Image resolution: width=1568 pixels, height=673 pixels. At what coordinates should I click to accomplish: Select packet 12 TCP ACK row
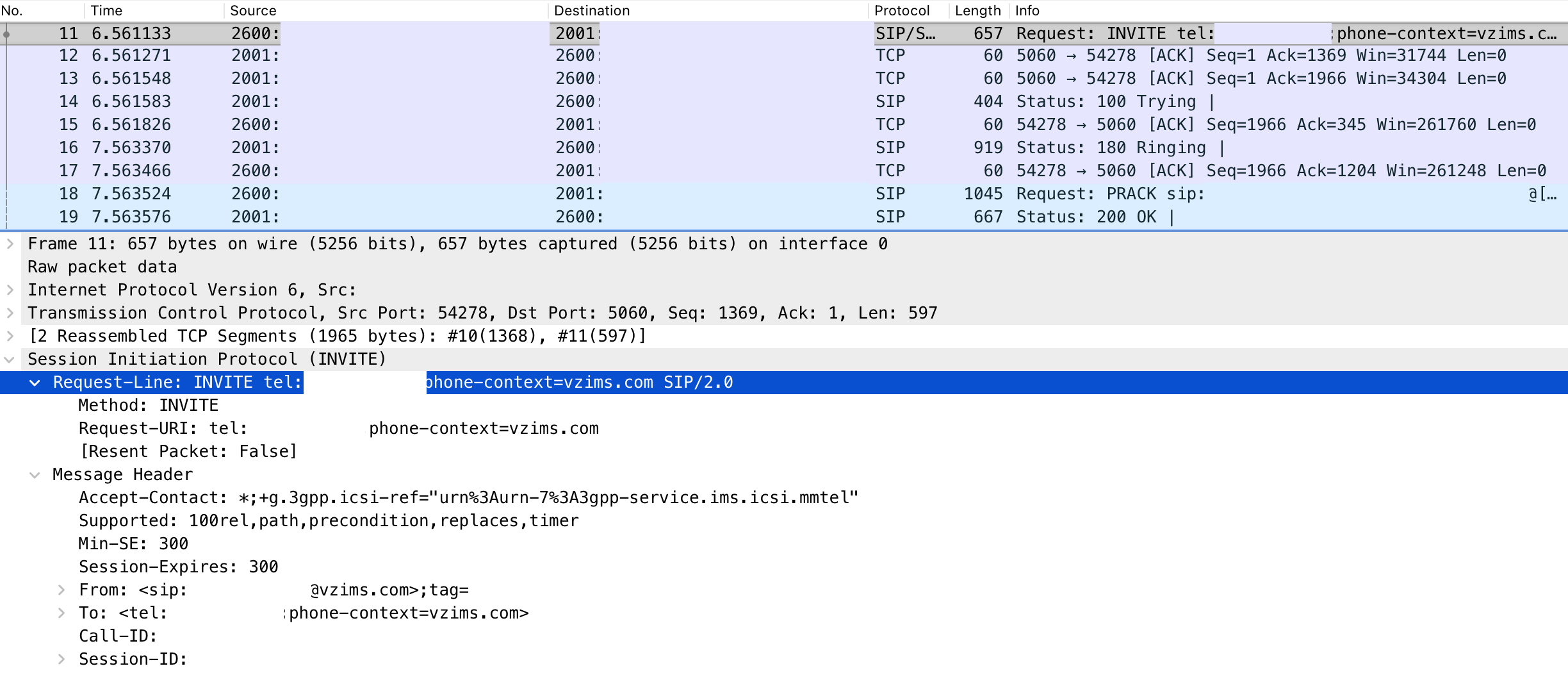(784, 56)
